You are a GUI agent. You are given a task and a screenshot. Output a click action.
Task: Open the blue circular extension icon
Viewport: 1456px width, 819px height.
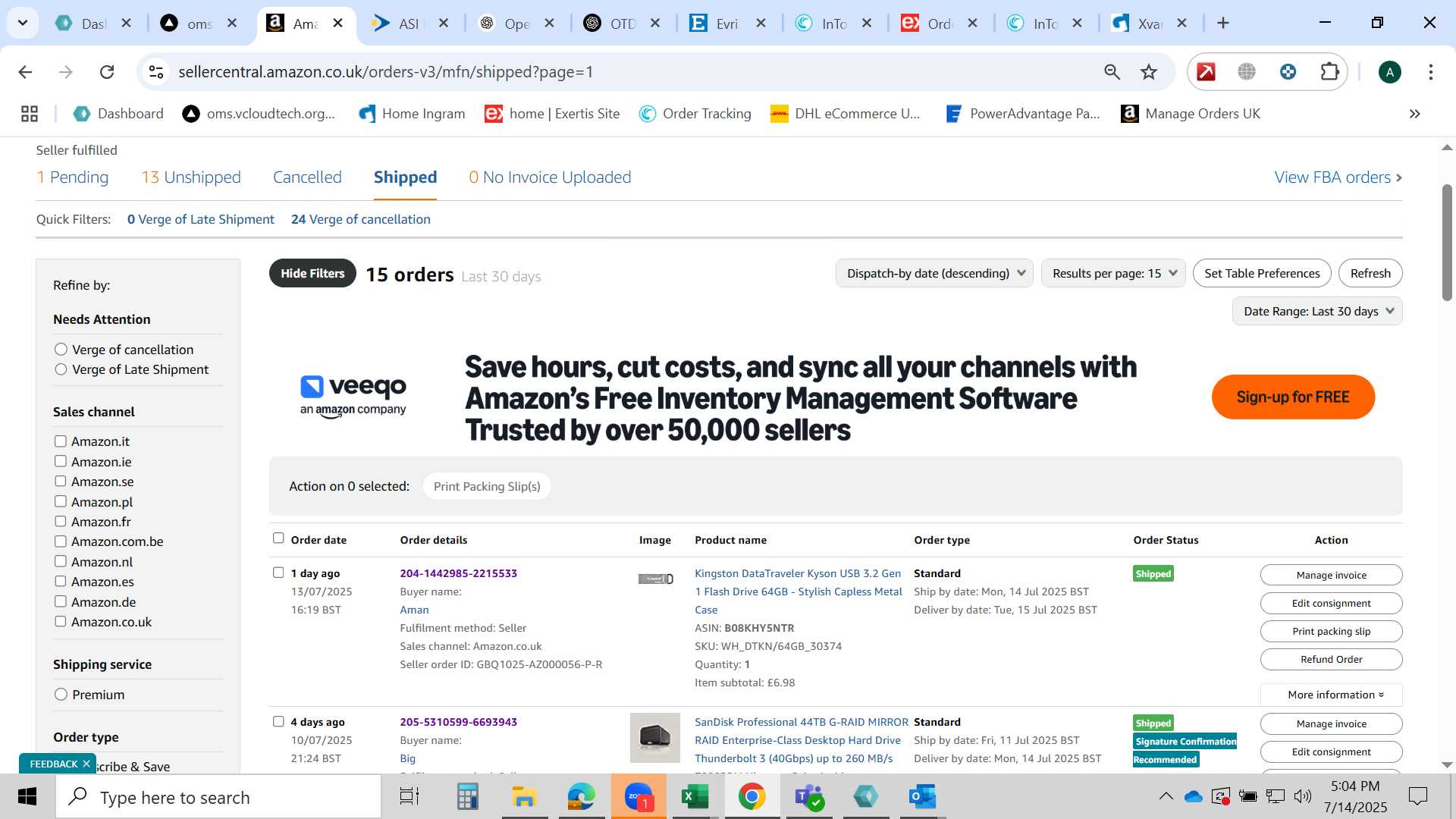point(1288,72)
